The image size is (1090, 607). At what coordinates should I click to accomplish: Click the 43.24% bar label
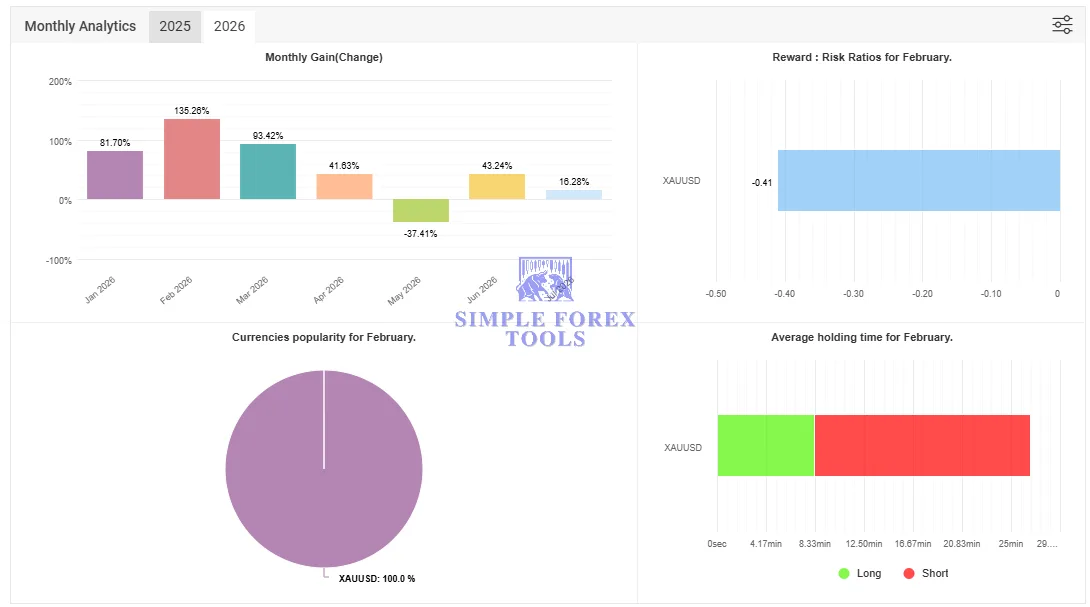pos(497,165)
